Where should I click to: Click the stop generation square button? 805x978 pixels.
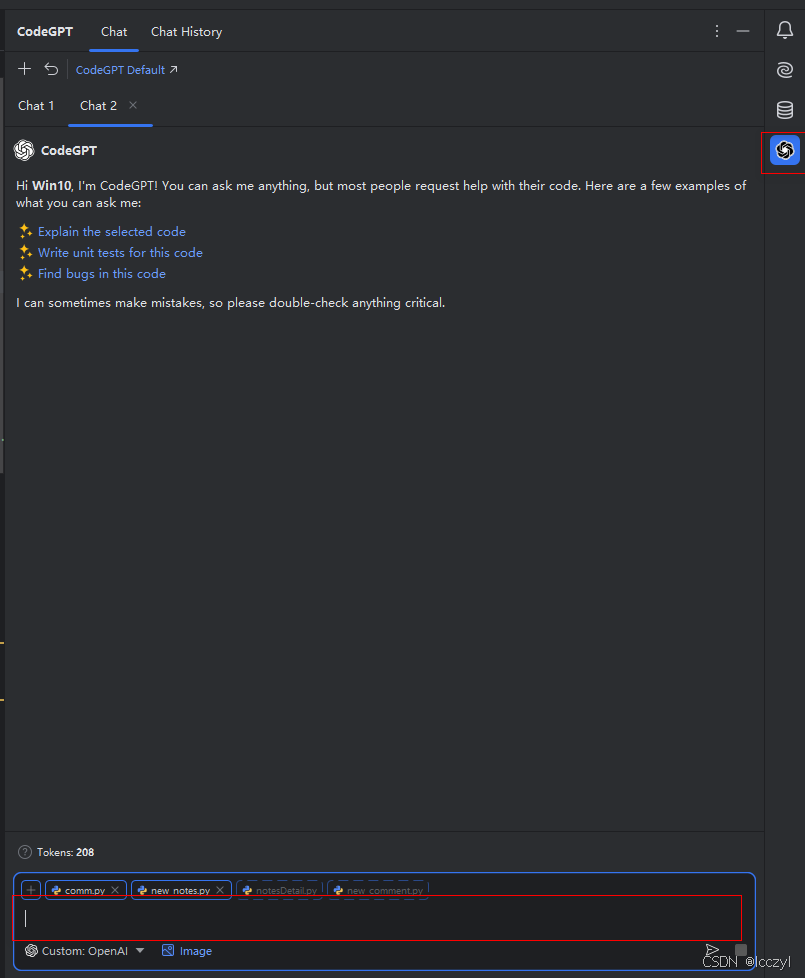click(741, 950)
